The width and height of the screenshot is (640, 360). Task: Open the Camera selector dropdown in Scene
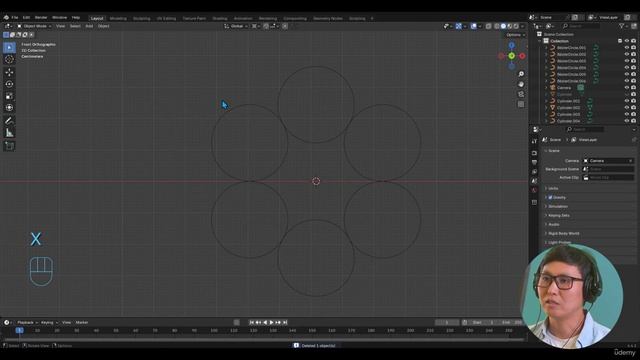[x=608, y=161]
